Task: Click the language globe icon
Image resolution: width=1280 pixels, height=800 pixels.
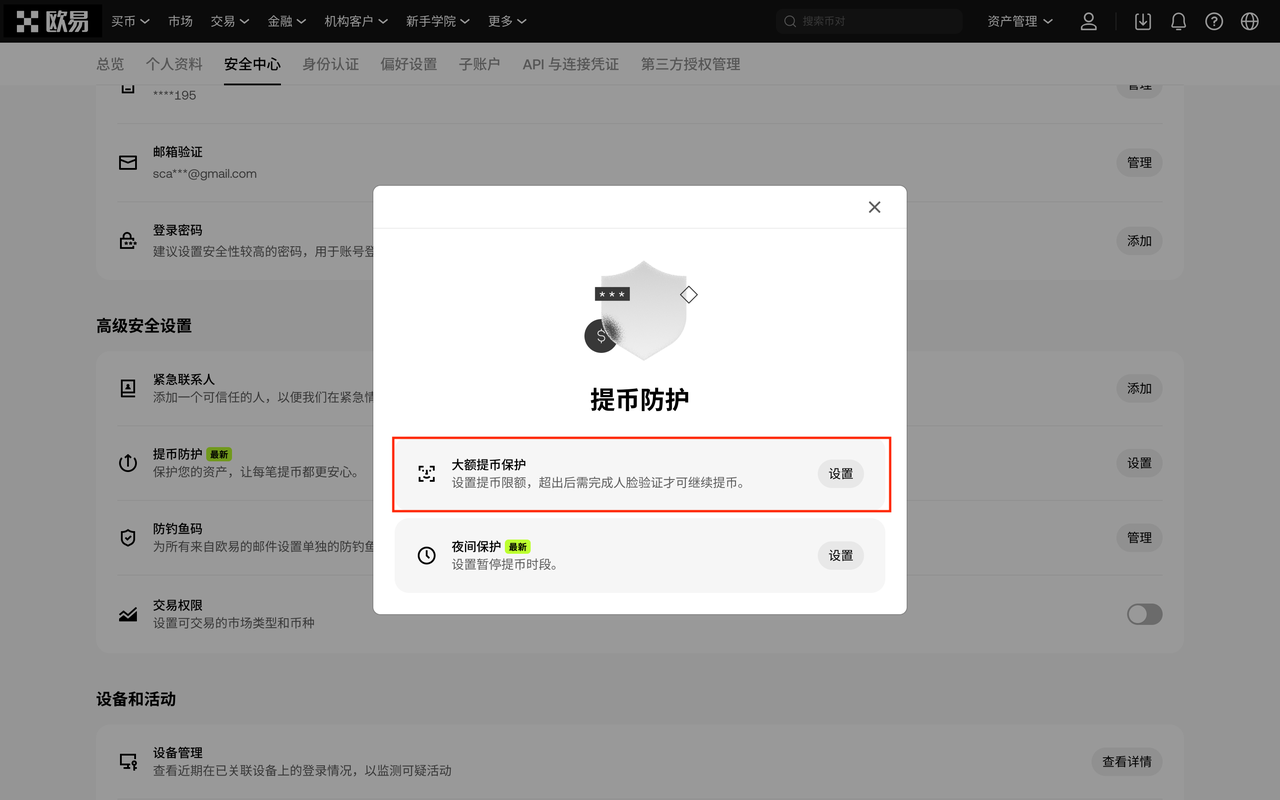Action: tap(1249, 21)
